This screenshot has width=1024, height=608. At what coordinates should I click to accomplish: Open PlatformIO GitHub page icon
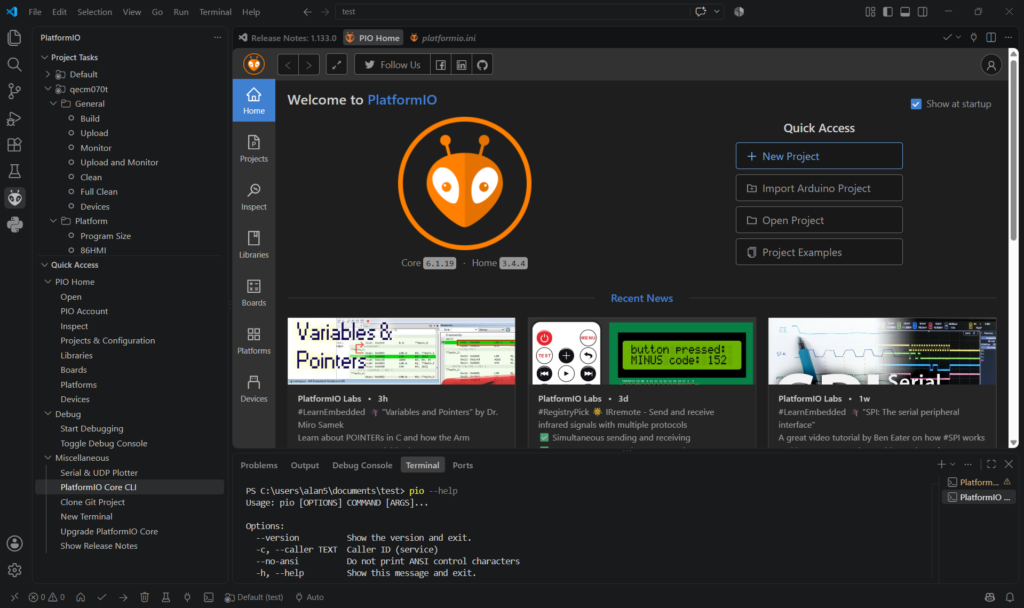[x=482, y=65]
